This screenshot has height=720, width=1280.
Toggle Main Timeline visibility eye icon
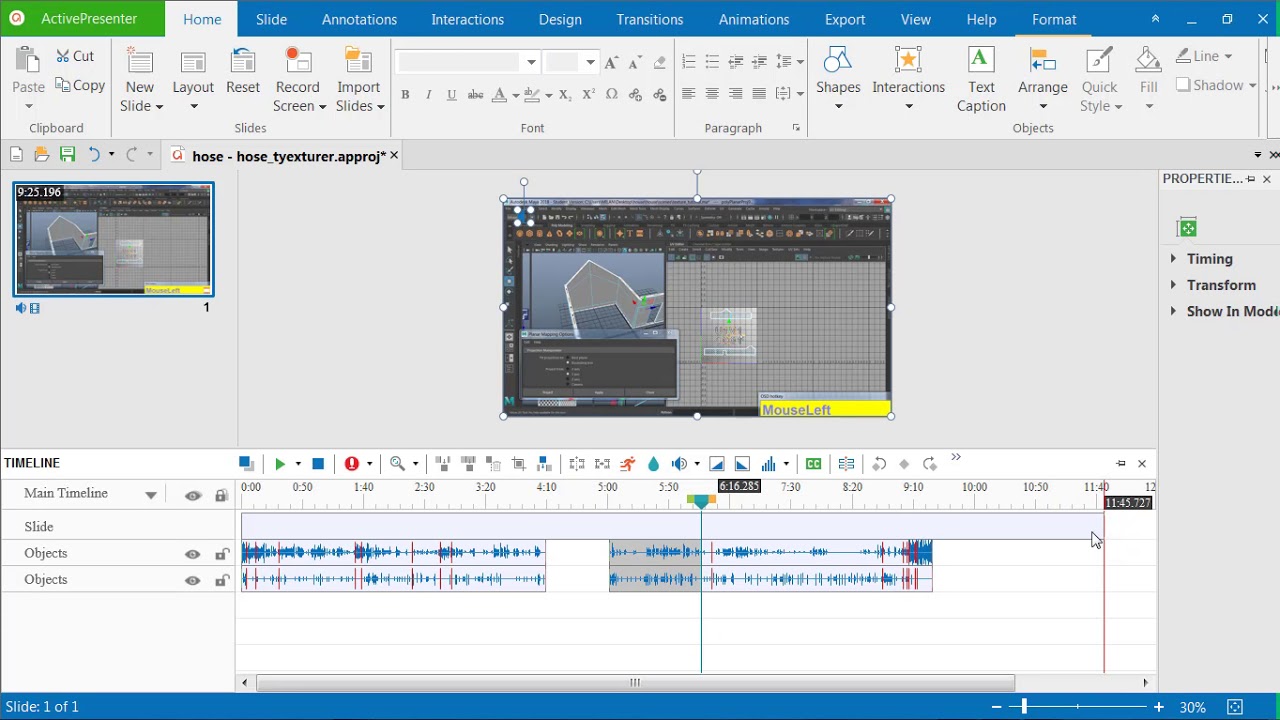click(193, 495)
